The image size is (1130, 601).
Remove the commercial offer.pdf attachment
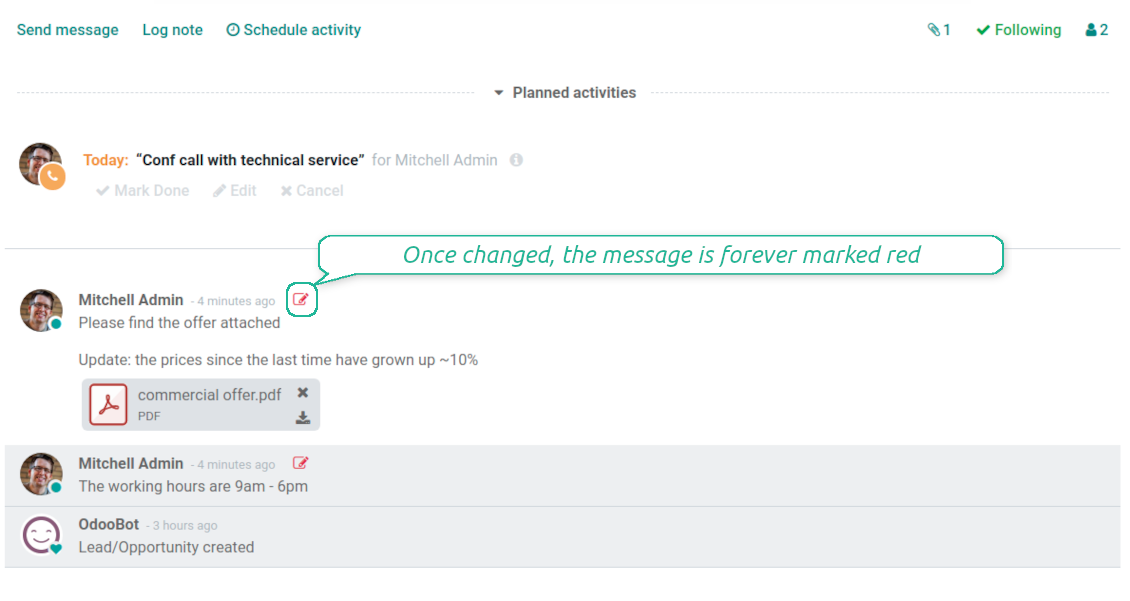(x=303, y=393)
